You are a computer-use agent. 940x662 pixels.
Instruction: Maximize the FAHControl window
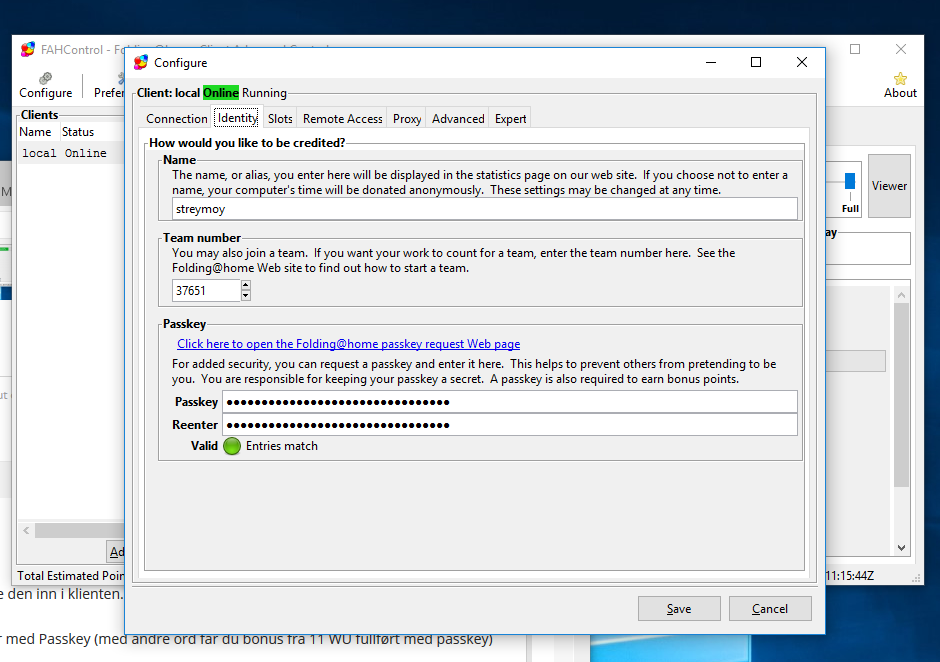click(855, 49)
